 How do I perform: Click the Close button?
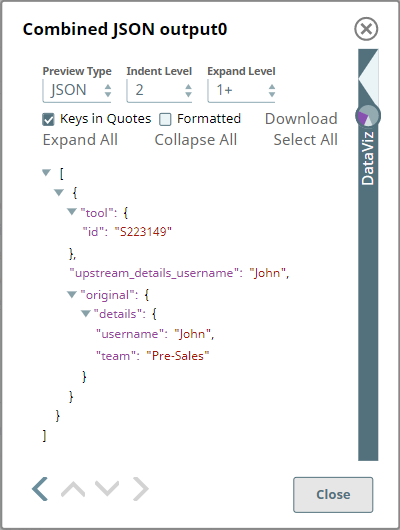coord(333,495)
